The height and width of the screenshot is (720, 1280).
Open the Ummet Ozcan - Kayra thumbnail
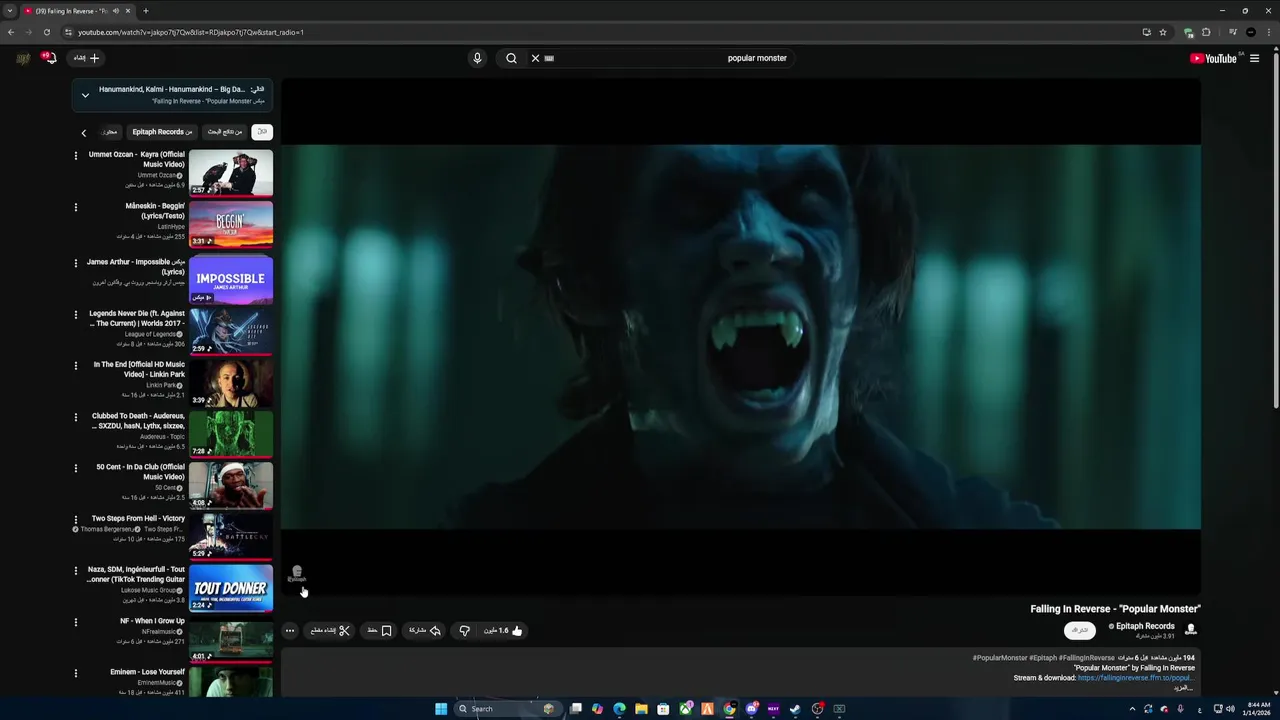click(x=231, y=172)
